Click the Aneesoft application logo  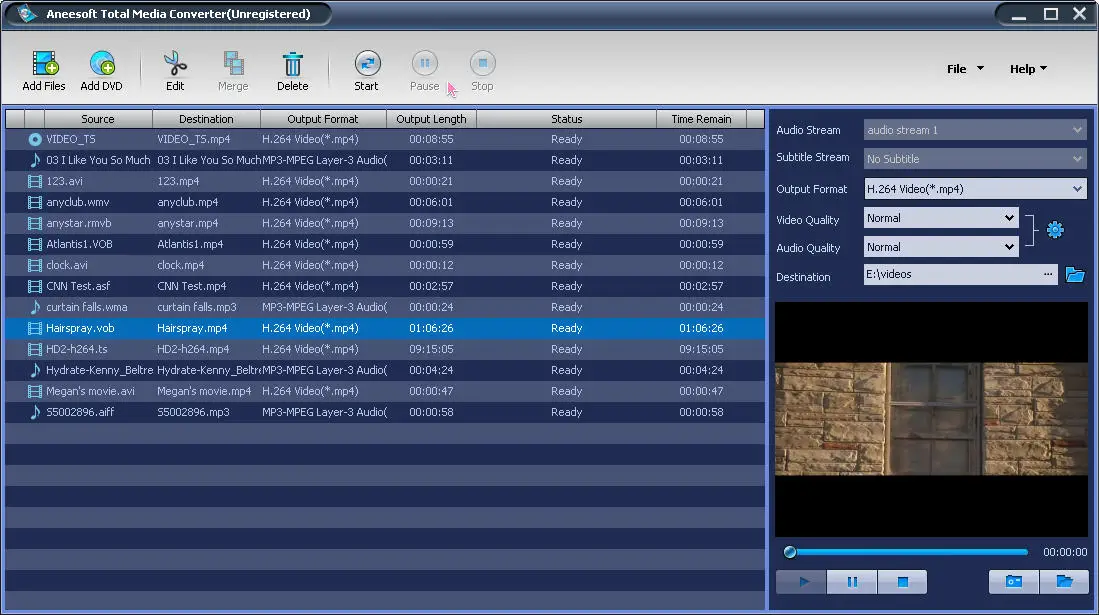(x=27, y=13)
